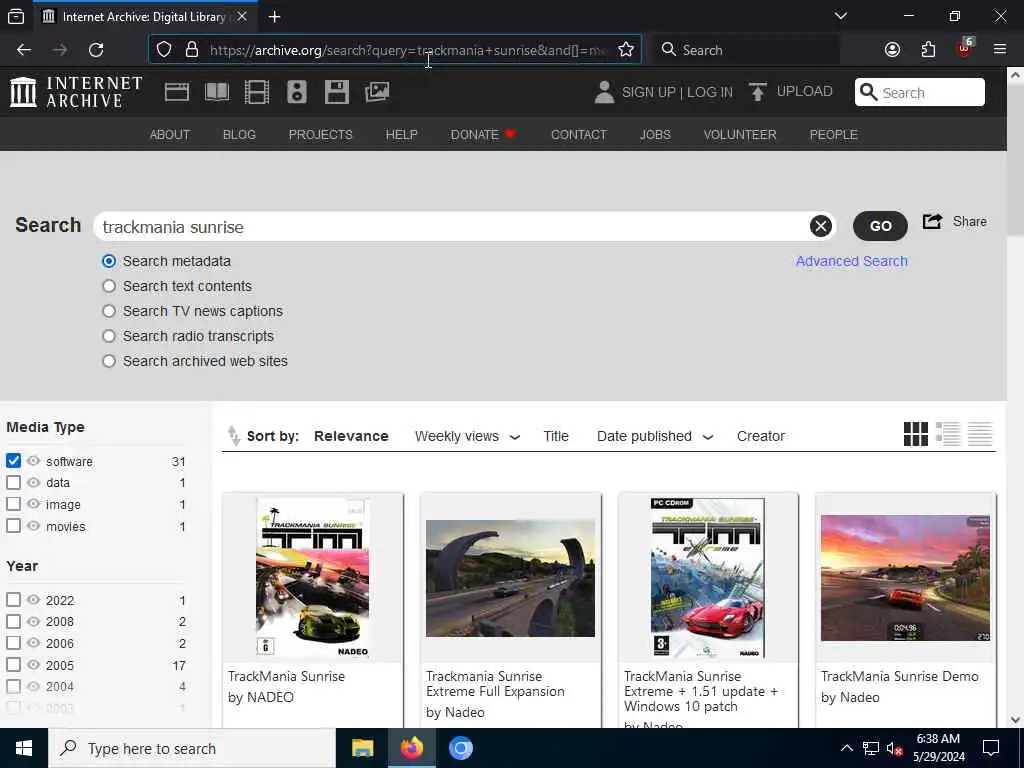
Task: Uncheck the software media type filter
Action: pyautogui.click(x=13, y=460)
